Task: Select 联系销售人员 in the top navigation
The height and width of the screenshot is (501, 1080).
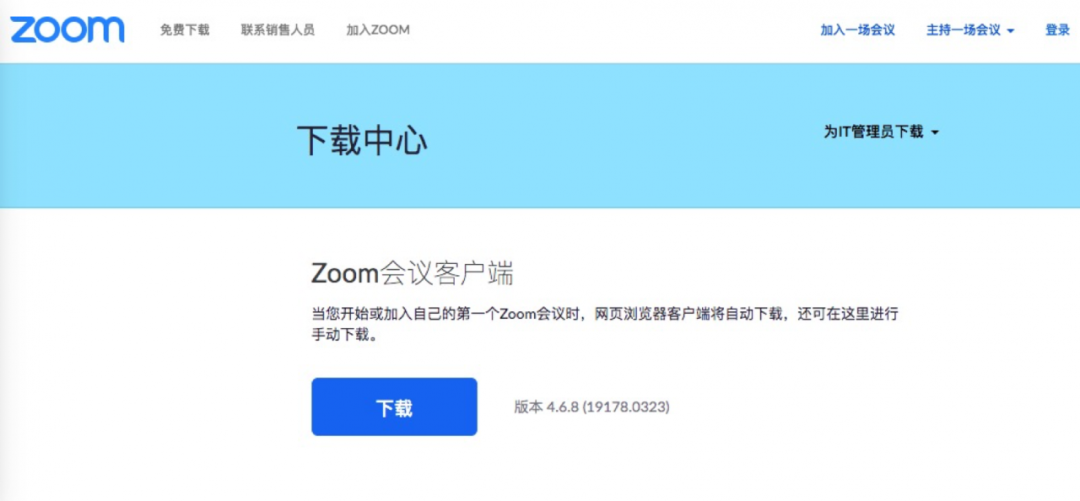Action: coord(278,30)
